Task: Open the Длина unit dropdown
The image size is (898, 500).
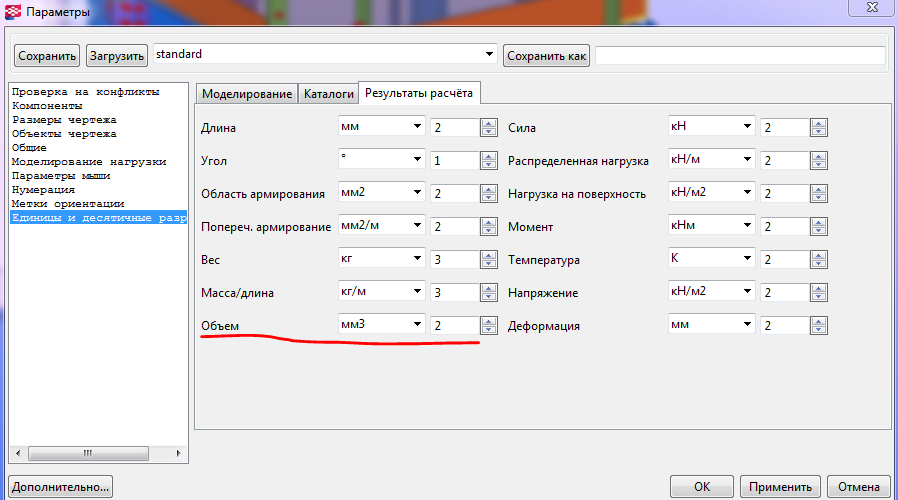Action: tap(381, 126)
